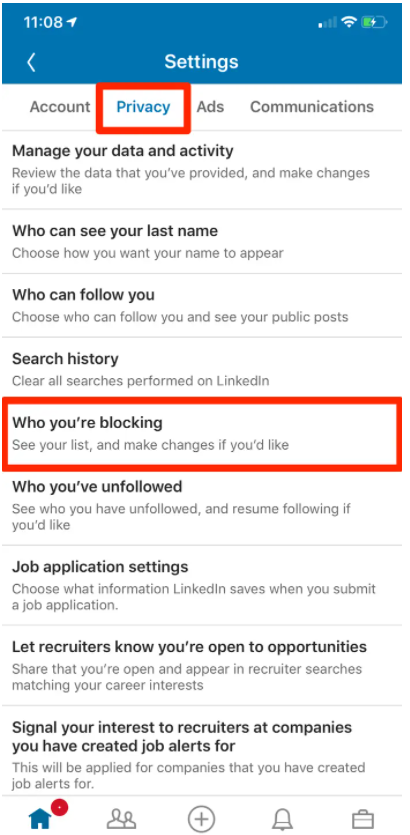
Task: Tap the battery indicator in status bar
Action: pos(374,22)
